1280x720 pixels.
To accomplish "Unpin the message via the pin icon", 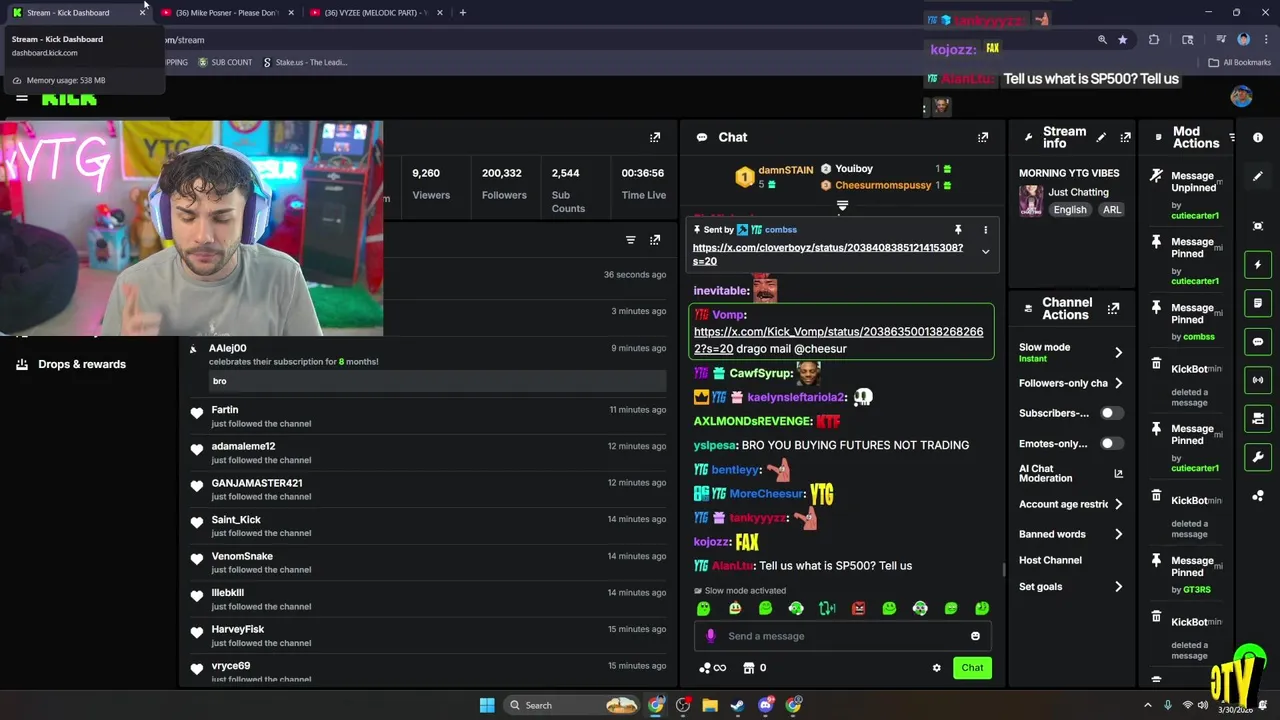I will tap(958, 230).
